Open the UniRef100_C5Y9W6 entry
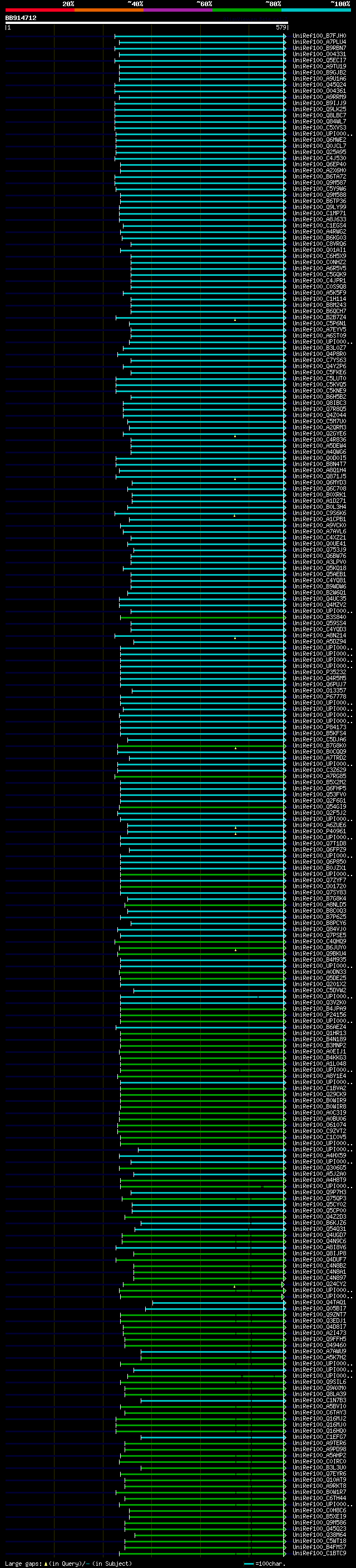Screen dimensions: 356x1568 tap(319, 189)
